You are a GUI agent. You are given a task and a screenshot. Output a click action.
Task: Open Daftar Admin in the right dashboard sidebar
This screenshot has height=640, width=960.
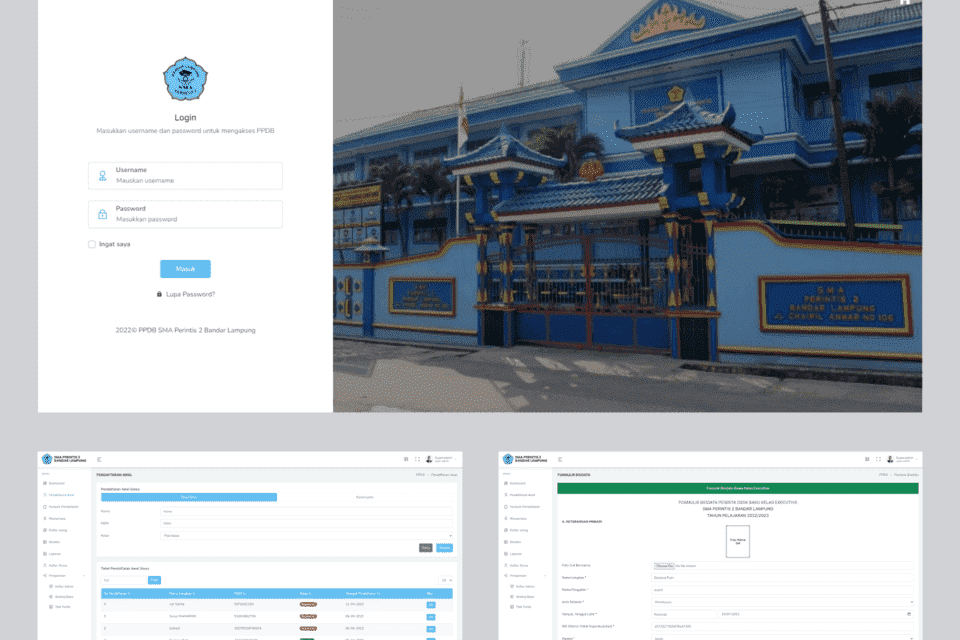524,587
